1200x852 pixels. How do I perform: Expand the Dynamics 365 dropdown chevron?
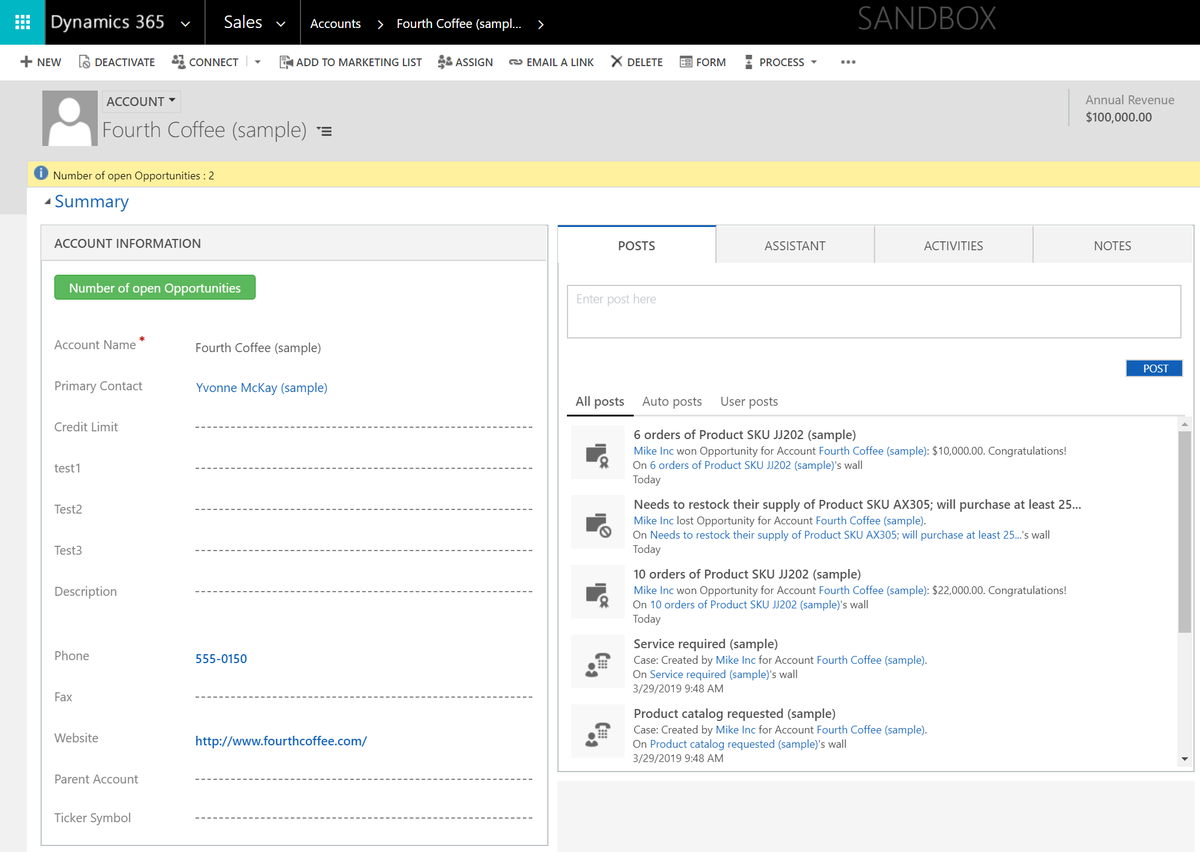185,23
